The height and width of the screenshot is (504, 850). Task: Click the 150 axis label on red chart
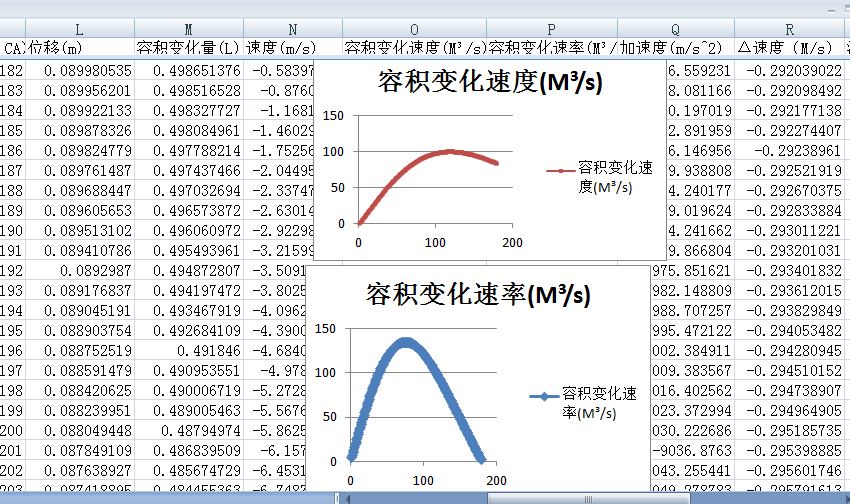(333, 115)
